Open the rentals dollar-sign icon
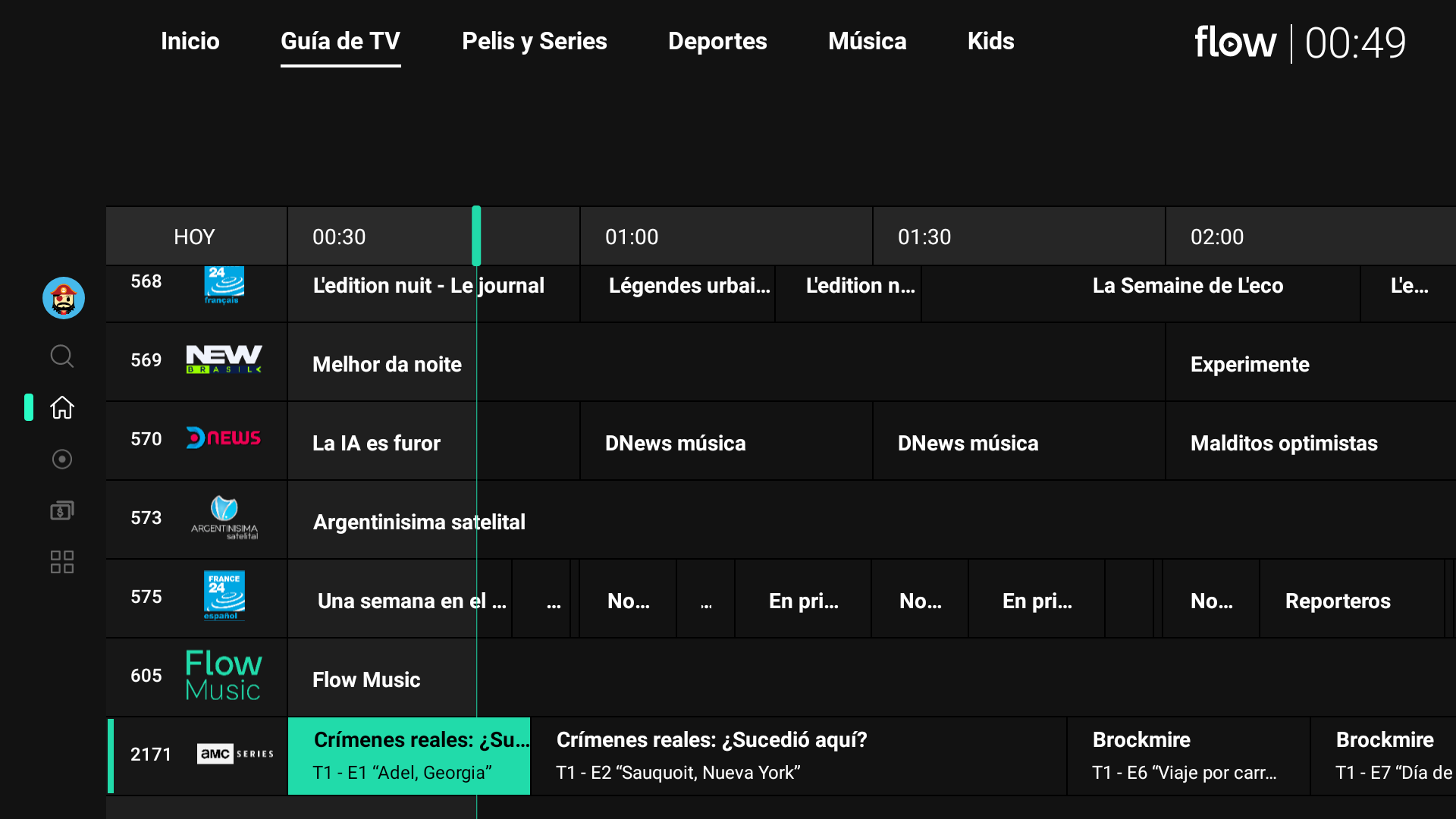Viewport: 1456px width, 819px height. click(x=62, y=510)
